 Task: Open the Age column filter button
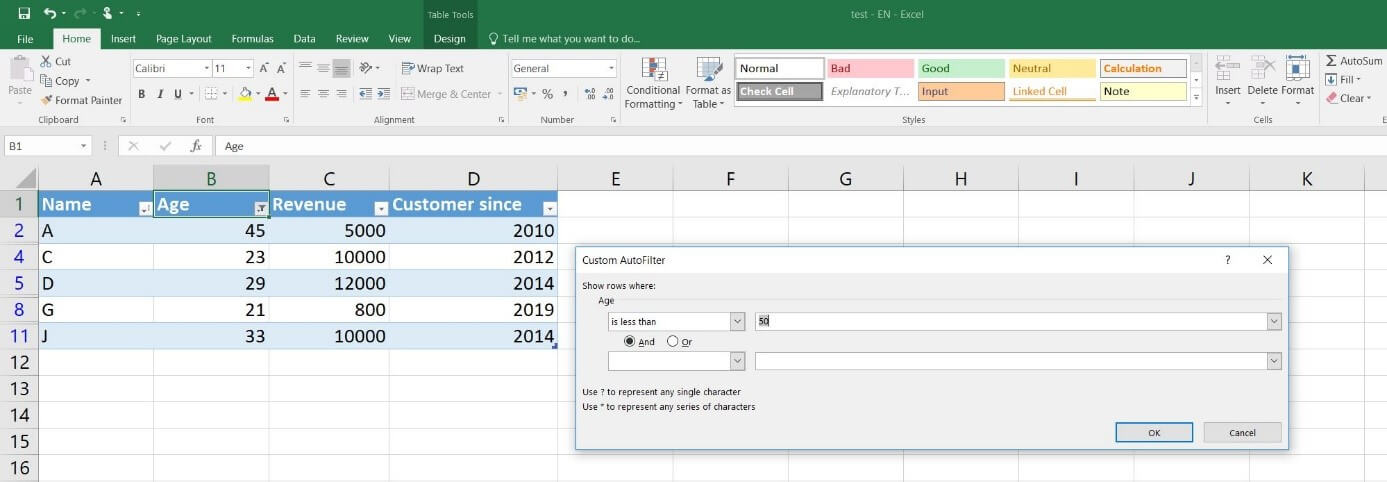coord(261,209)
